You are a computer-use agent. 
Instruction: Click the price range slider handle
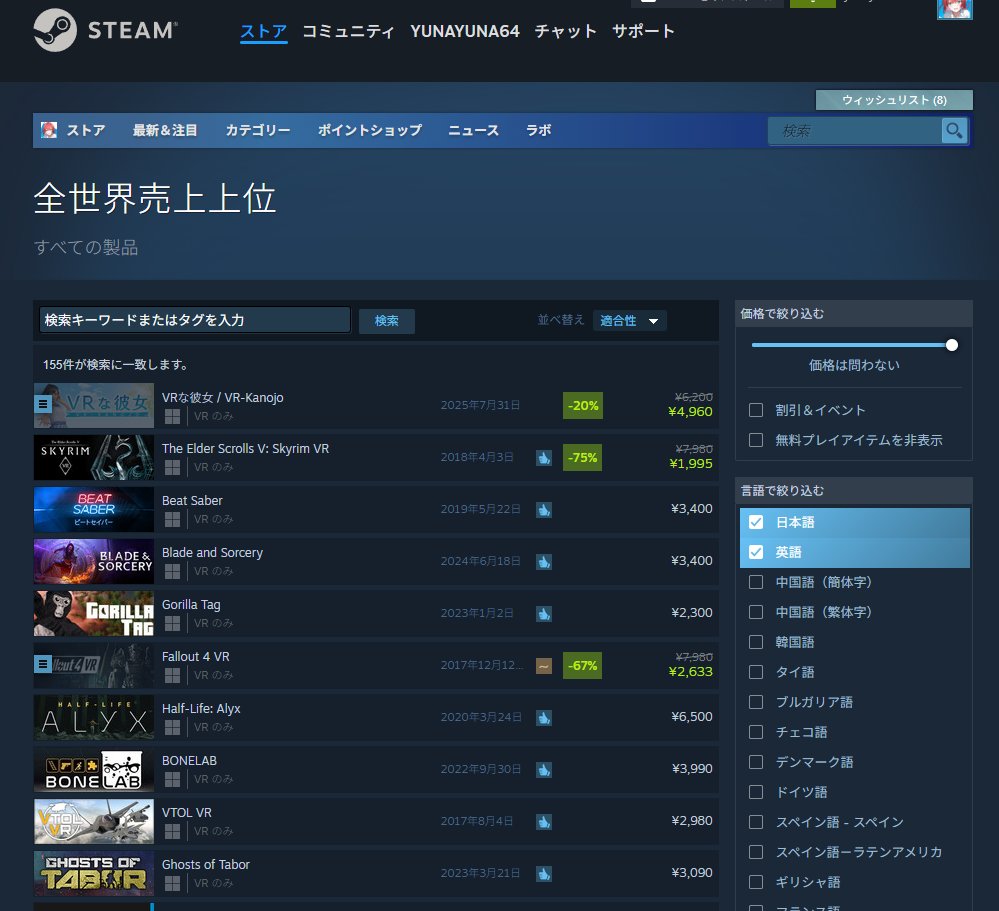coord(952,345)
